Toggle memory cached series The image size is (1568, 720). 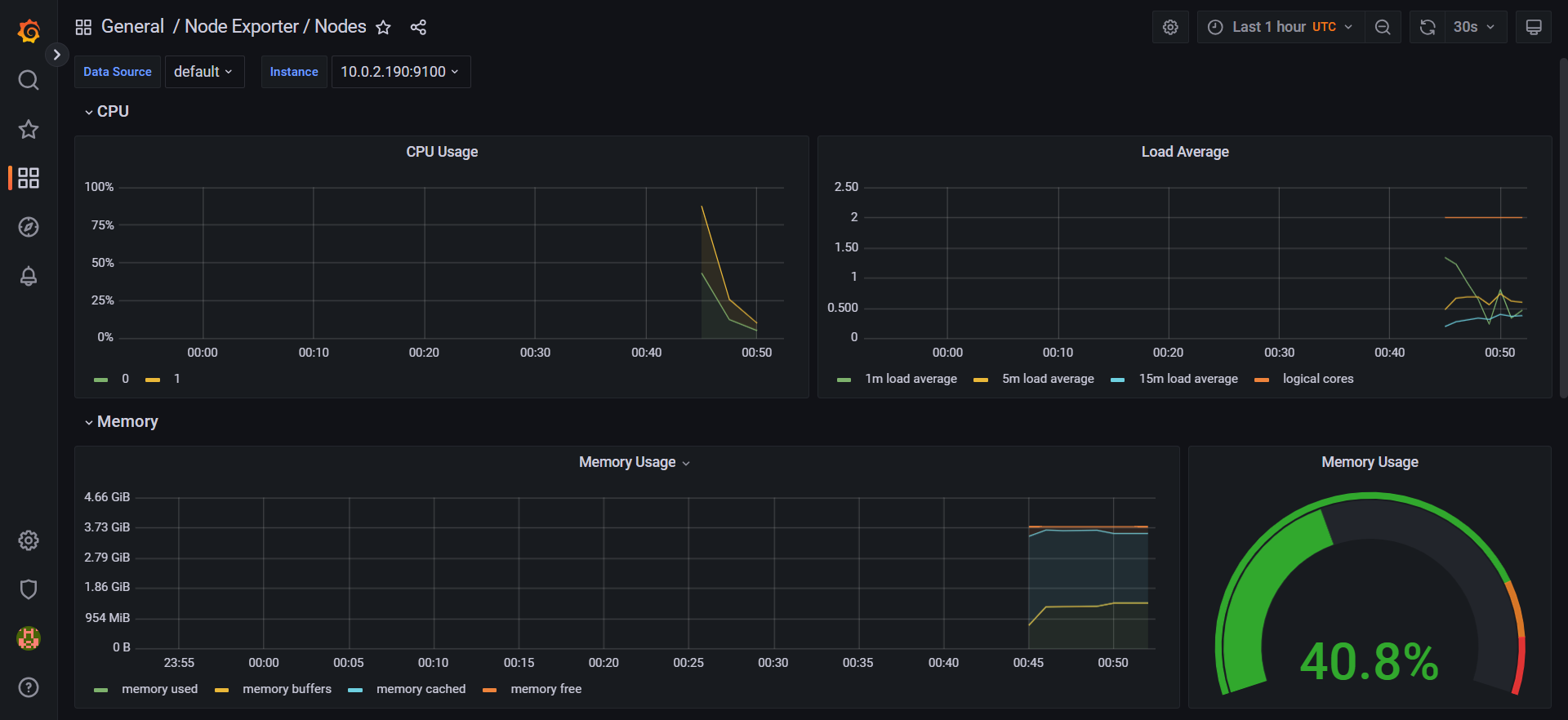click(x=421, y=689)
